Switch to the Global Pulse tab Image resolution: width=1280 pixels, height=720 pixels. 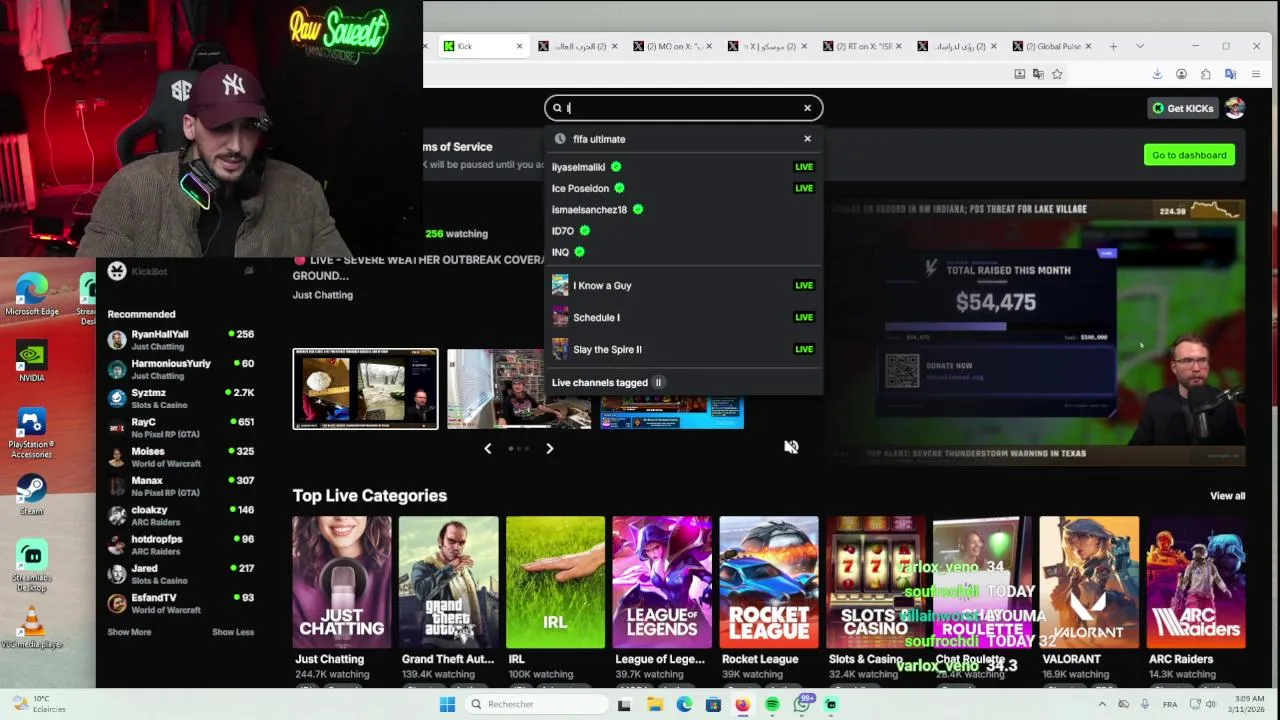(x=1050, y=46)
